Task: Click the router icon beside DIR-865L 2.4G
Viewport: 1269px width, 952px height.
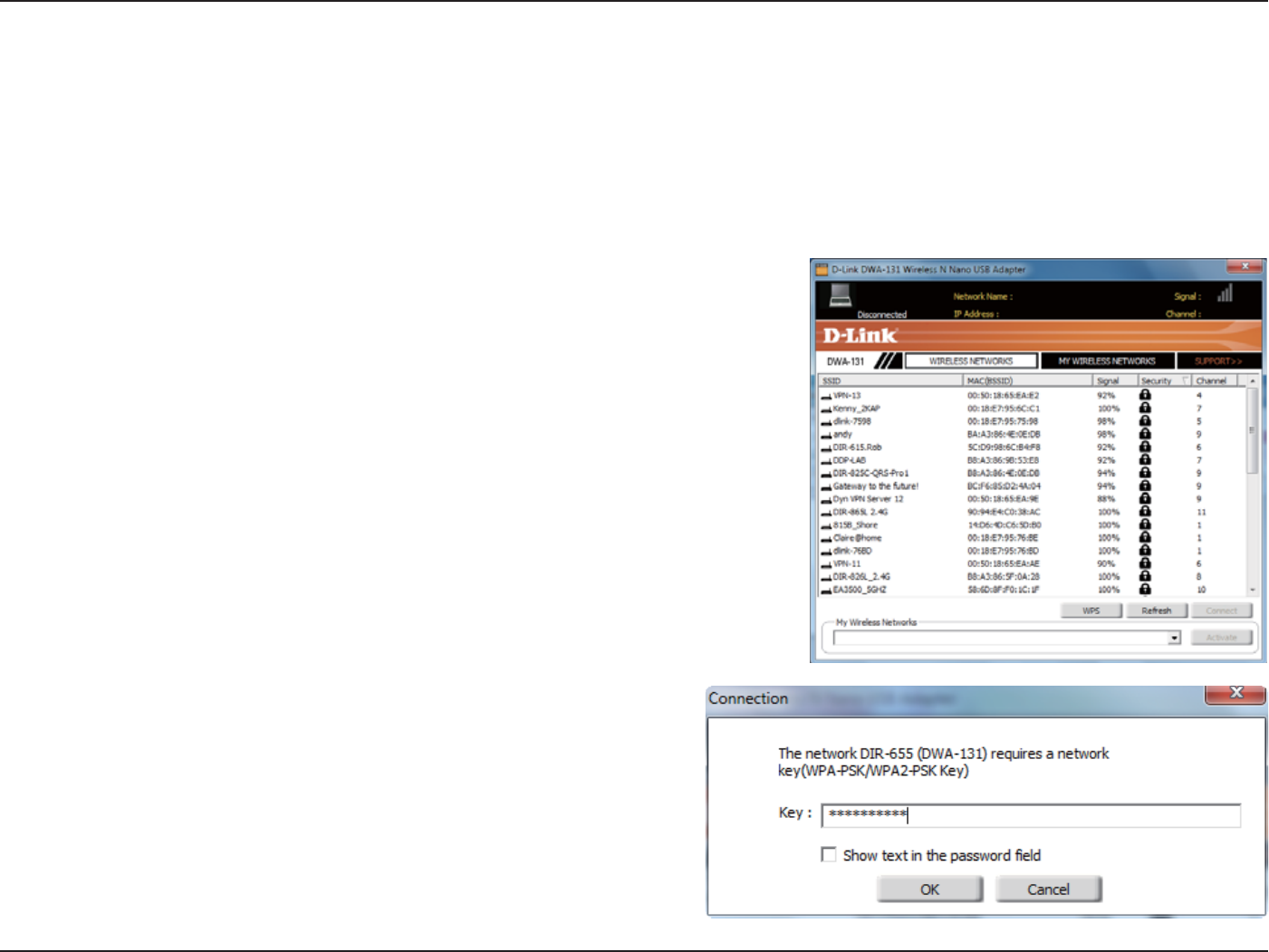Action: tap(826, 513)
